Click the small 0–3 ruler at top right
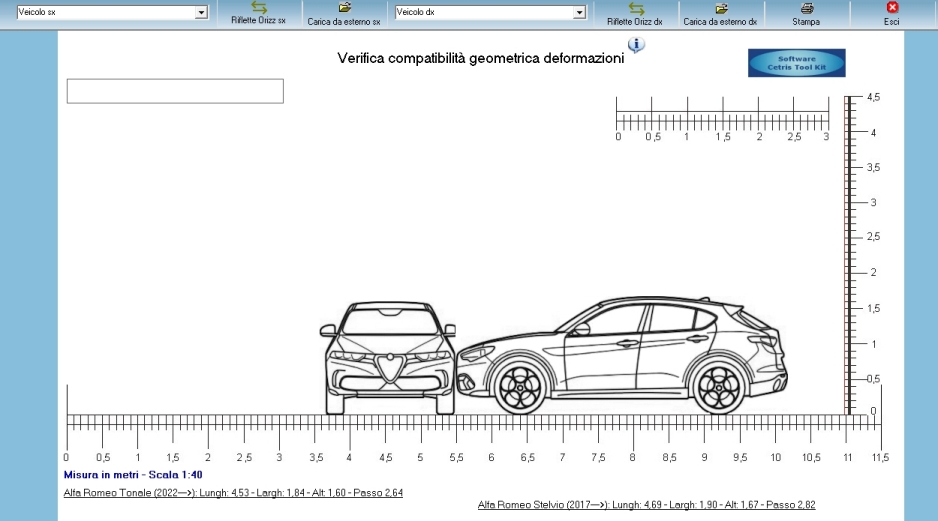The height and width of the screenshot is (521, 938). pos(722,112)
